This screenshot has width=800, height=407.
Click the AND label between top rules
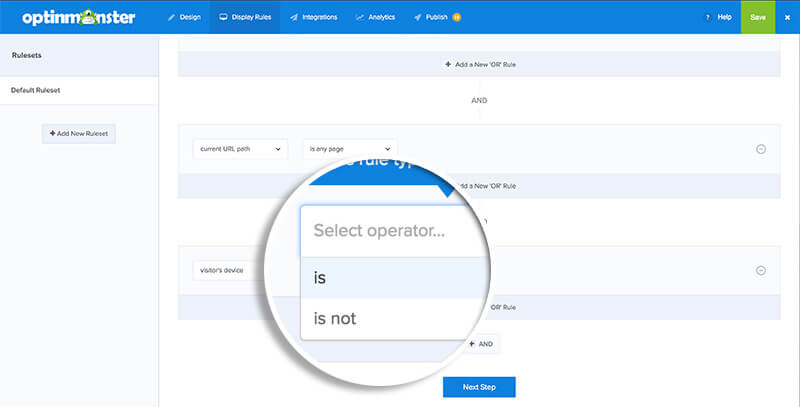479,100
